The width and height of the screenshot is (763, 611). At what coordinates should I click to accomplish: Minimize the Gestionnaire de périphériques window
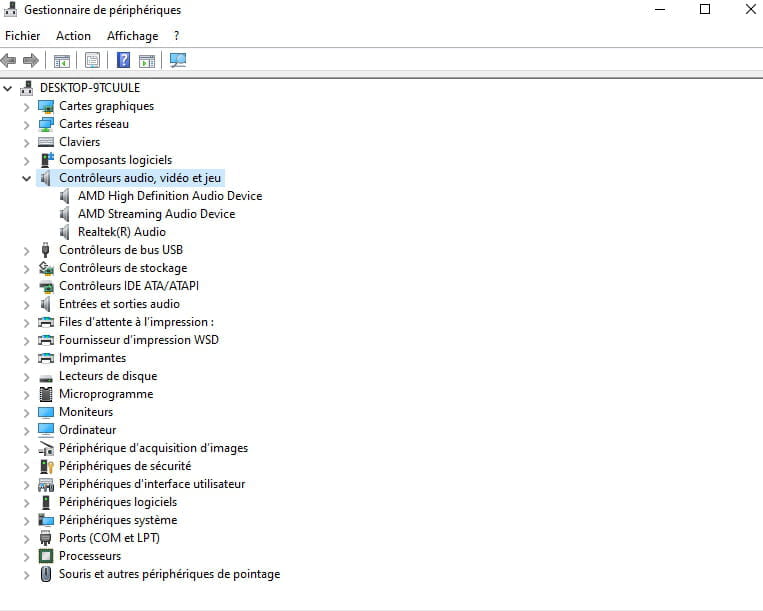click(660, 9)
